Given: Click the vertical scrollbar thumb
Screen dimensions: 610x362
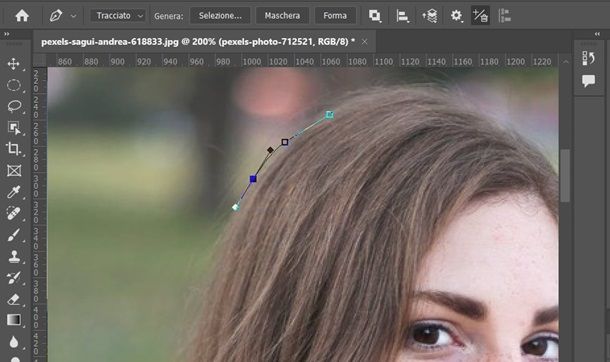Looking at the screenshot, I should tap(565, 175).
